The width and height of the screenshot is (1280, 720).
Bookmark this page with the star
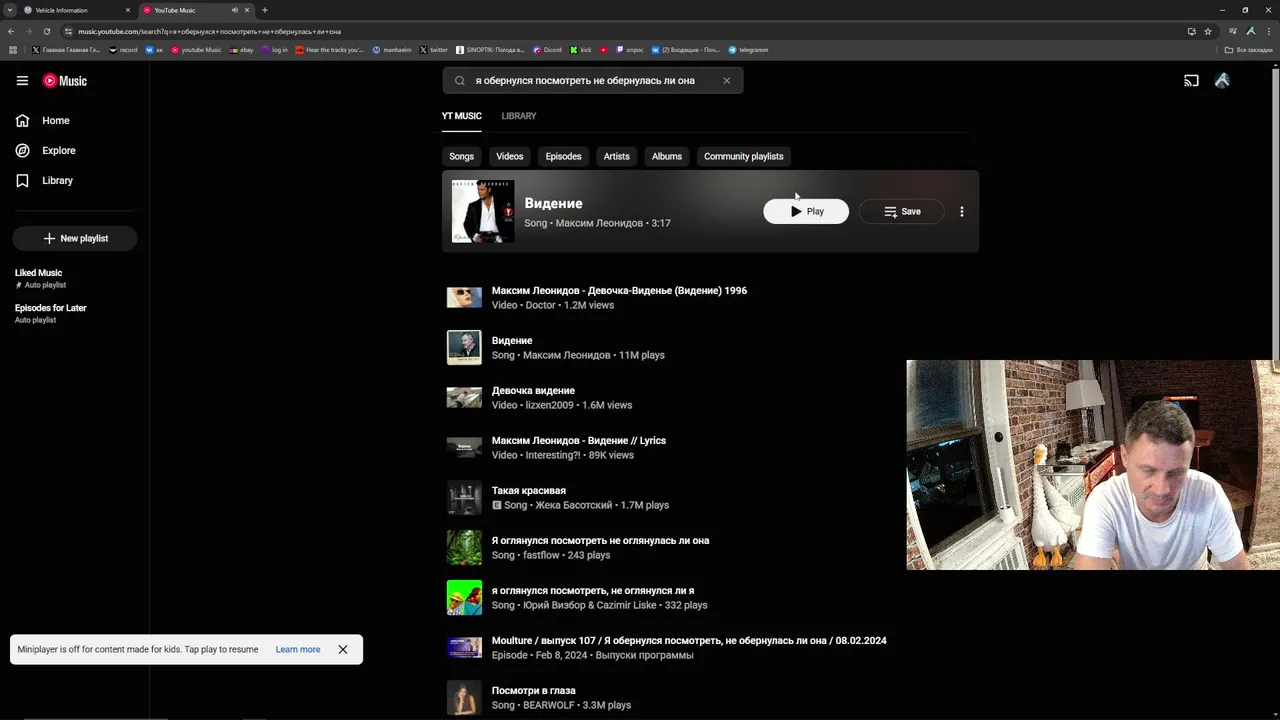[1208, 31]
